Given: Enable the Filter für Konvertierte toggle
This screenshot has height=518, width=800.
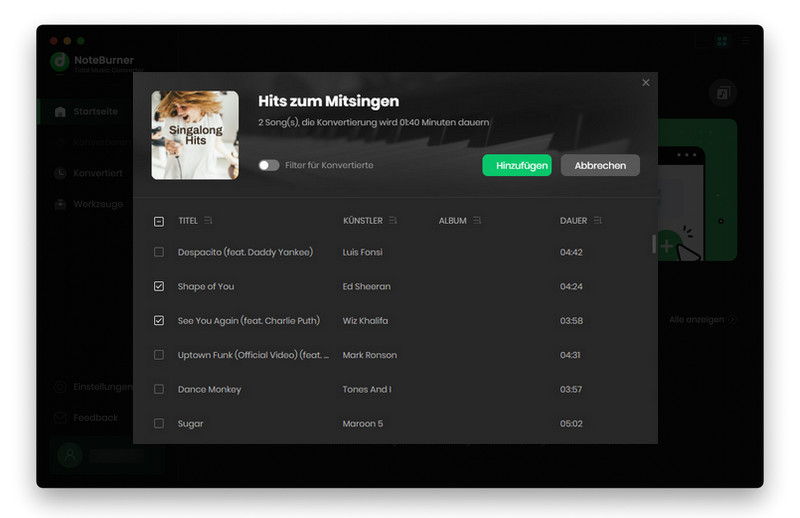Looking at the screenshot, I should coord(268,165).
